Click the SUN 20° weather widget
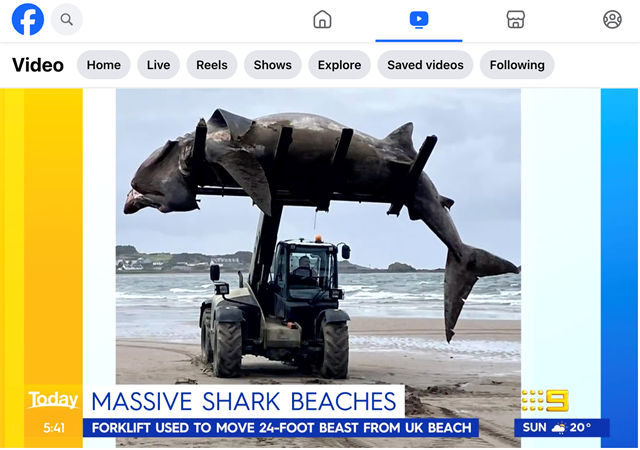 (x=562, y=428)
